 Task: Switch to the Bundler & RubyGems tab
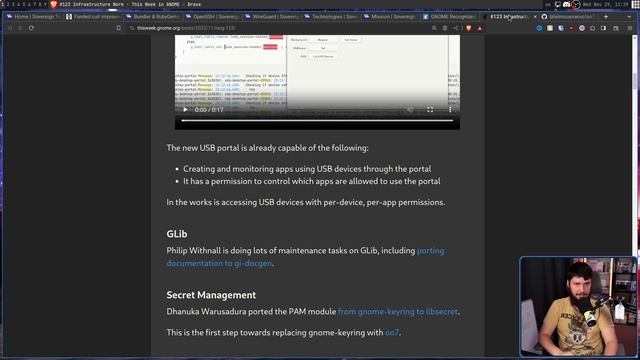152,17
